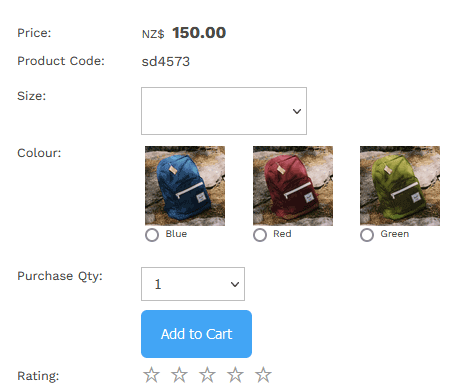Image resolution: width=456 pixels, height=383 pixels.
Task: Click the Purchase Qty chevron arrow
Action: (235, 284)
